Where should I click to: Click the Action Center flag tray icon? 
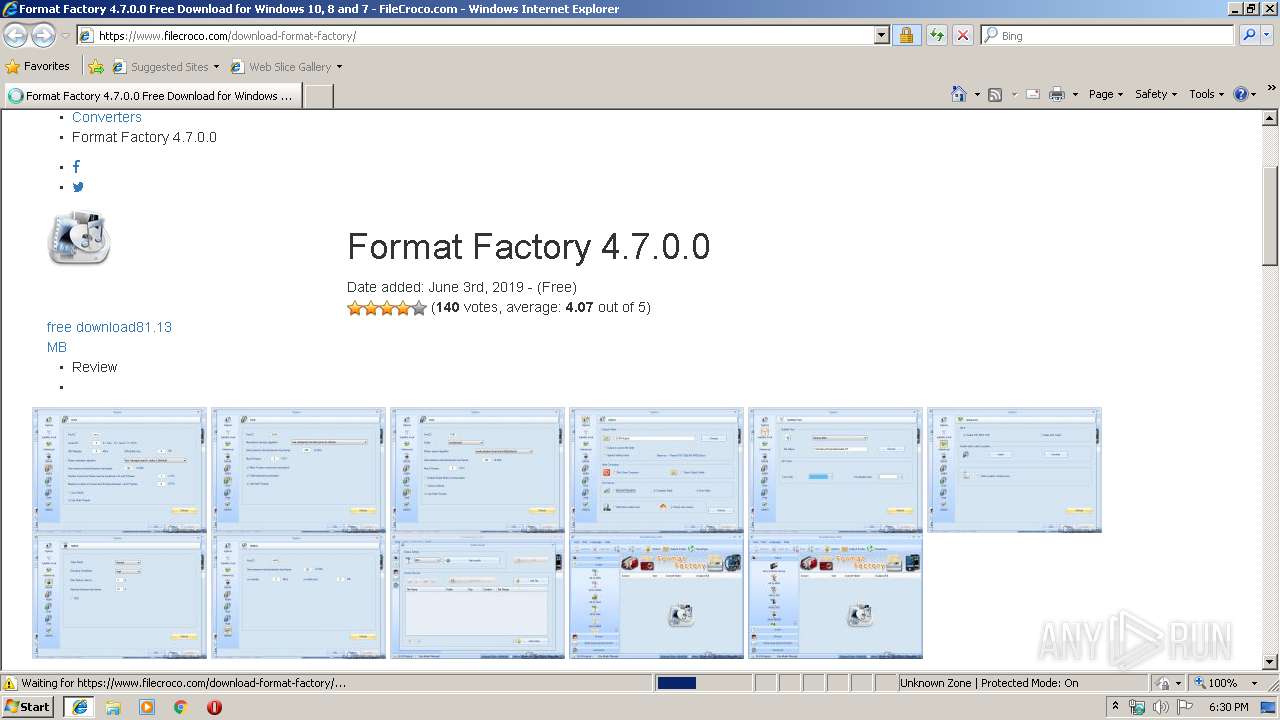point(1185,707)
